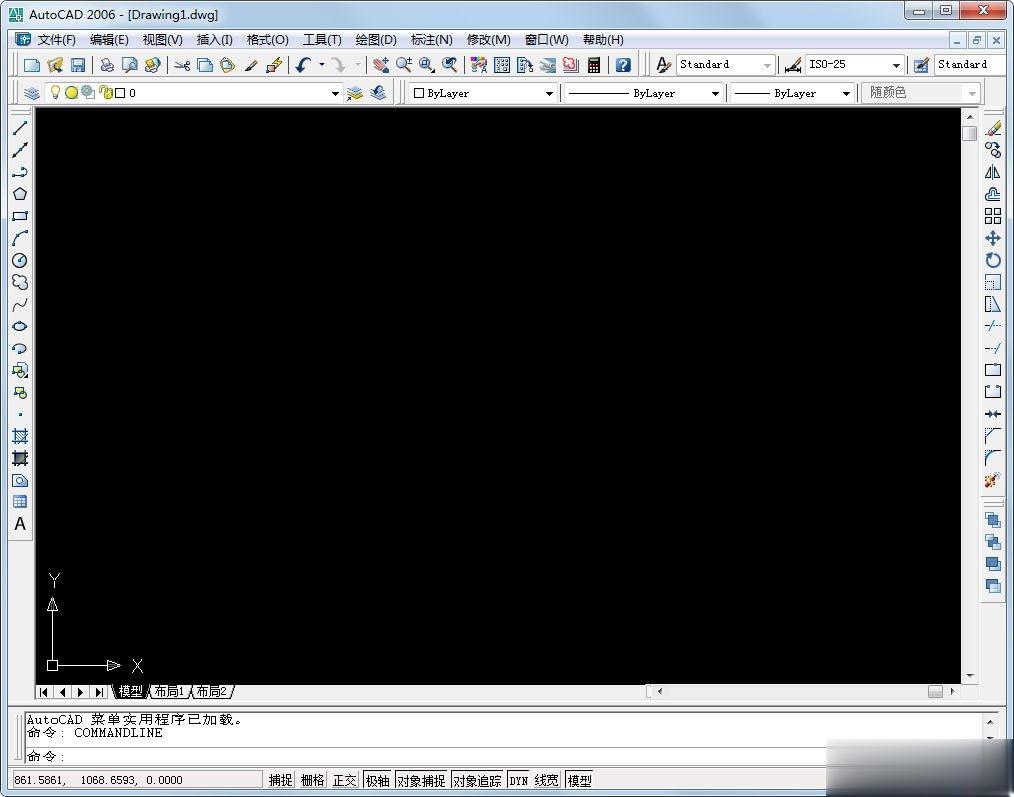The height and width of the screenshot is (797, 1014).
Task: Select the Offset tool
Action: tap(993, 194)
